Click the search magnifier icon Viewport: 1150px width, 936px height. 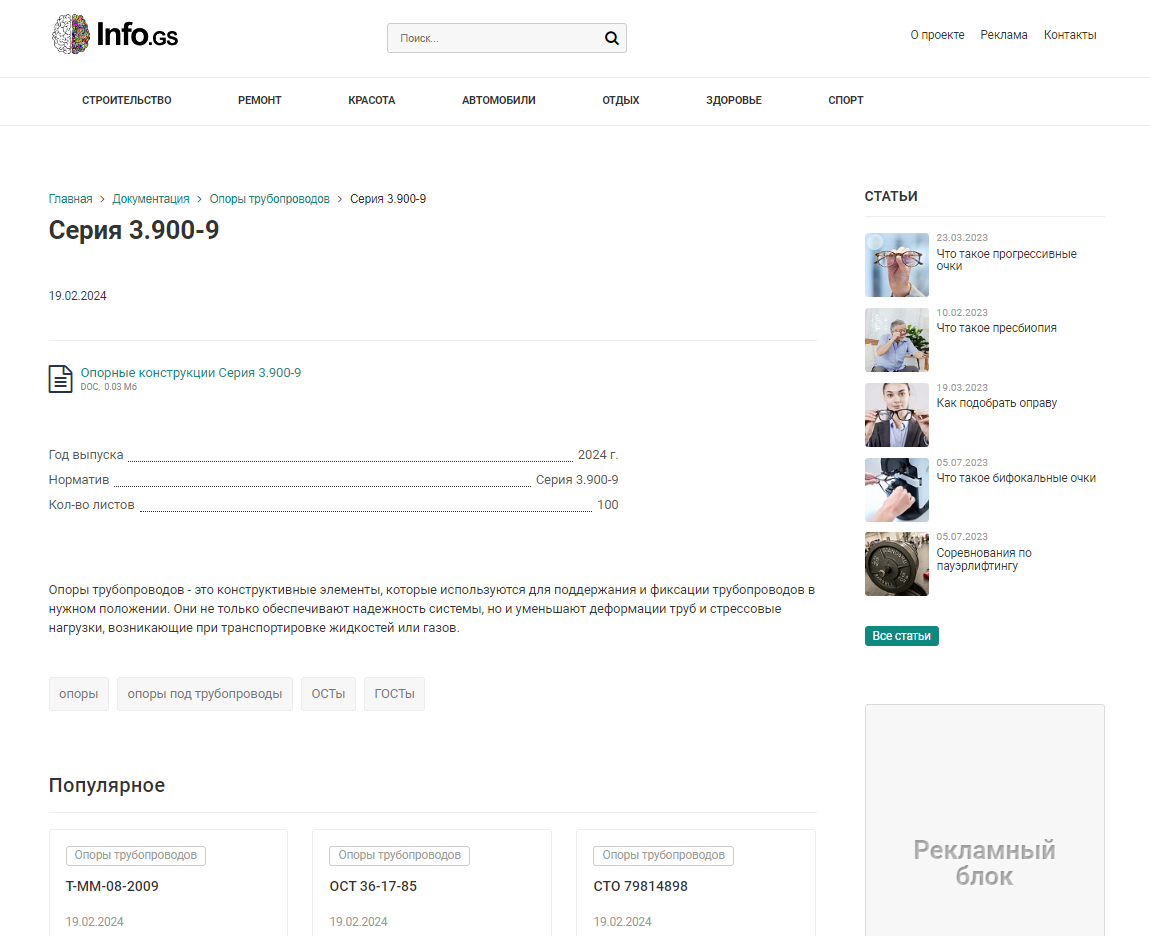pyautogui.click(x=611, y=39)
